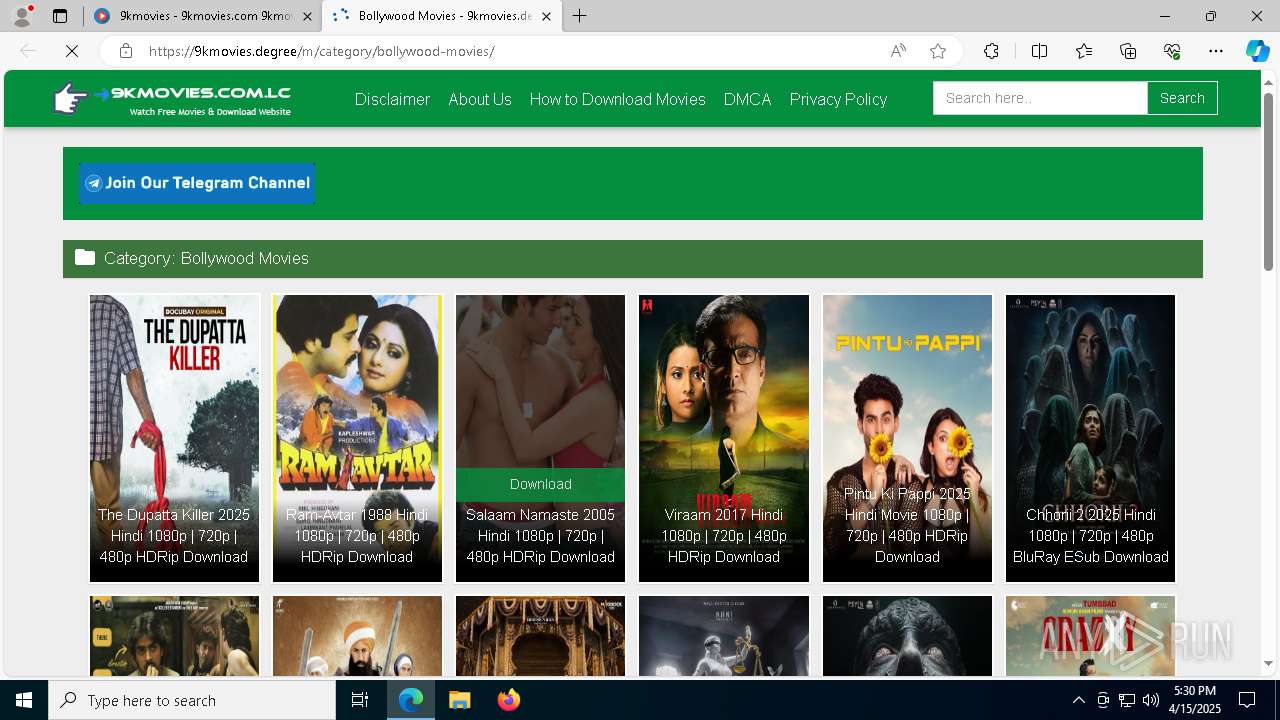1280x720 pixels.
Task: Close the 9kmovies.com first tab
Action: [307, 16]
